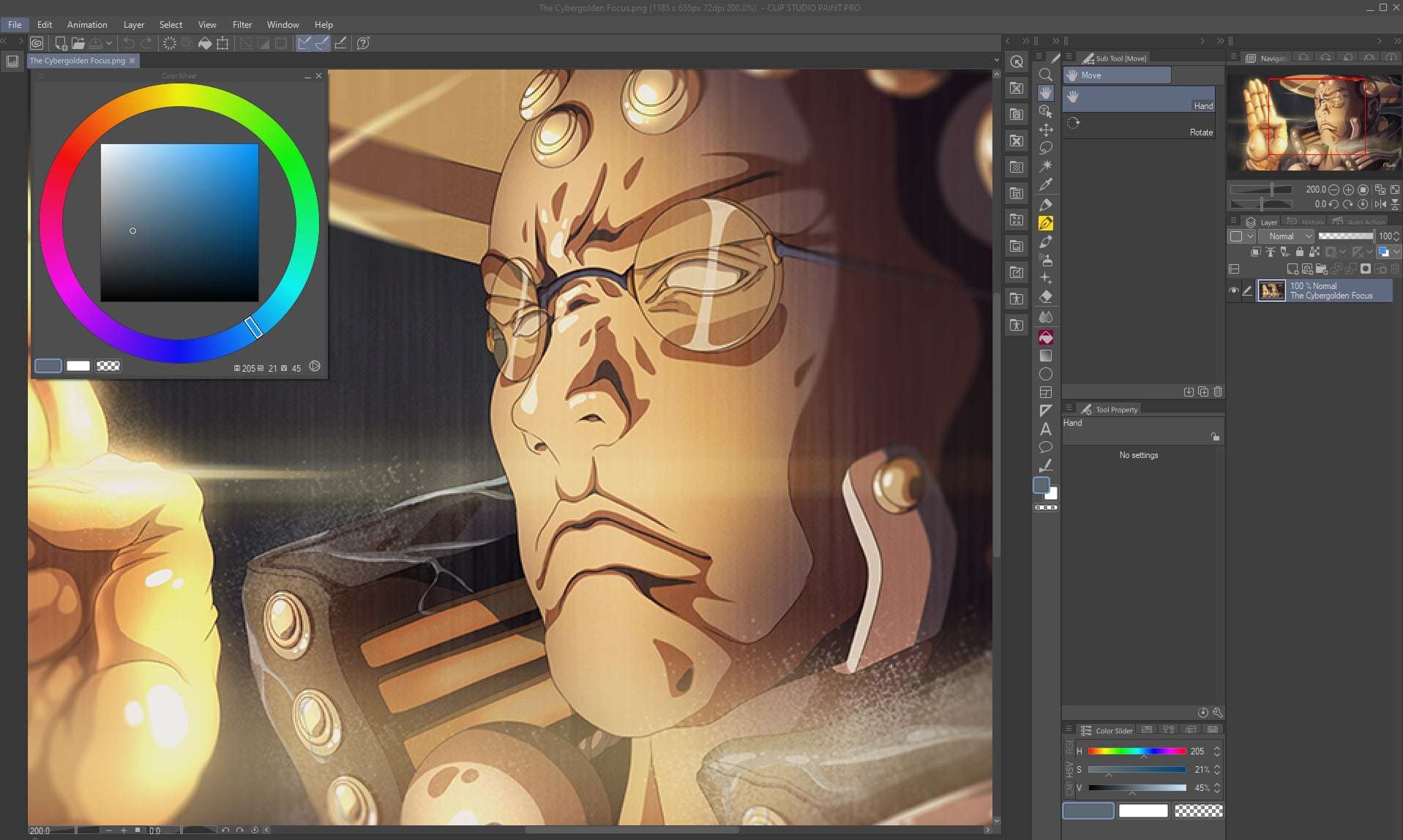Open the Animation menu
The height and width of the screenshot is (840, 1403).
(x=87, y=24)
